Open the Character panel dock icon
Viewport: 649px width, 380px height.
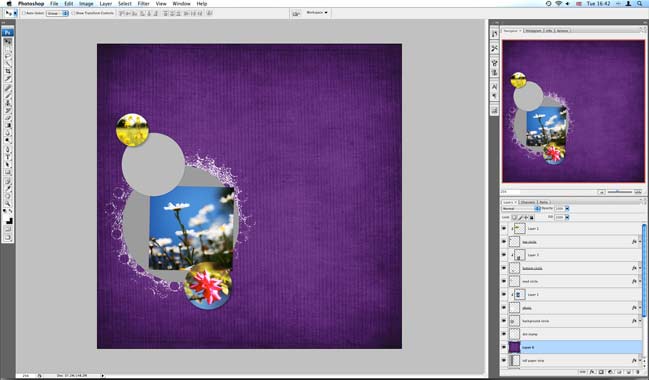494,87
